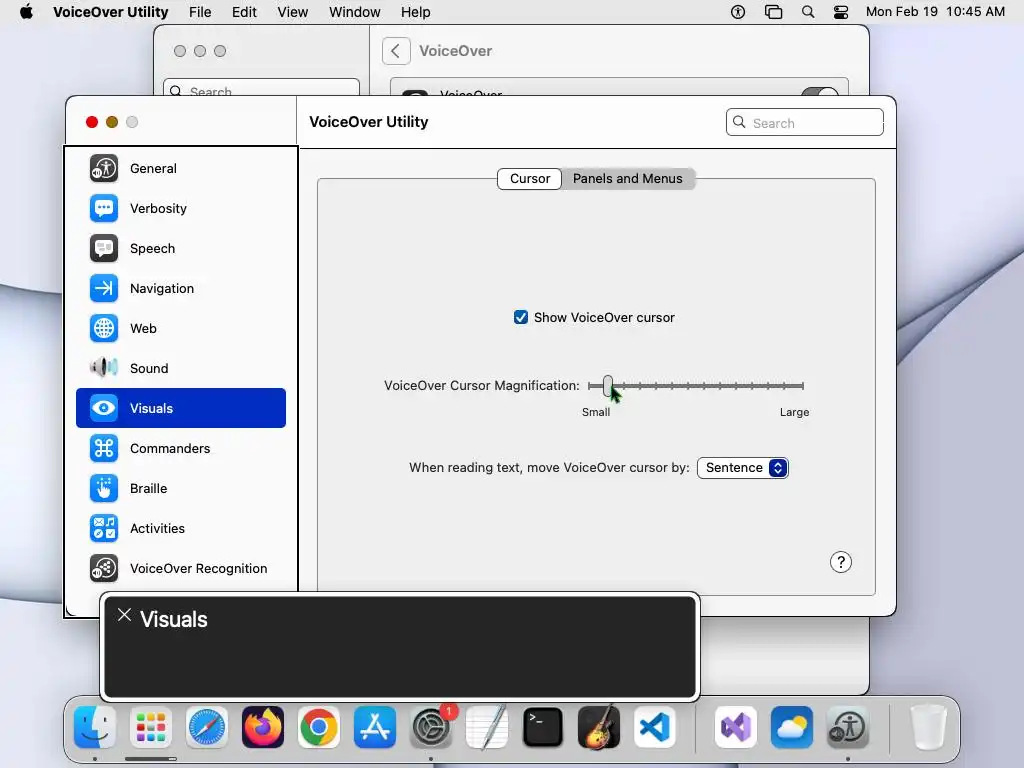Click the "Navigation" sidebar label
The image size is (1024, 768).
[x=162, y=289]
